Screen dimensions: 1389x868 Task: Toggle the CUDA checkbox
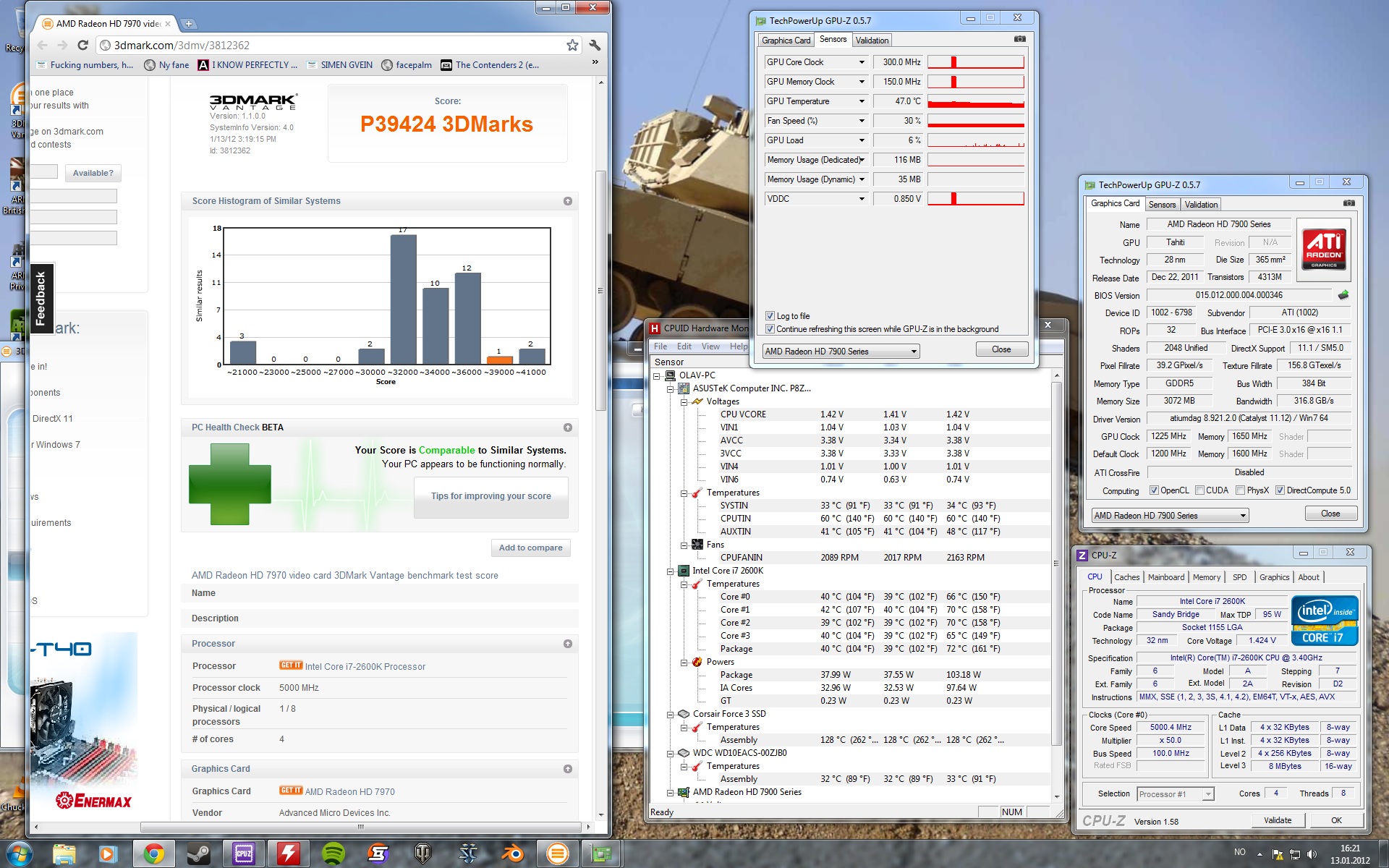(x=1199, y=490)
